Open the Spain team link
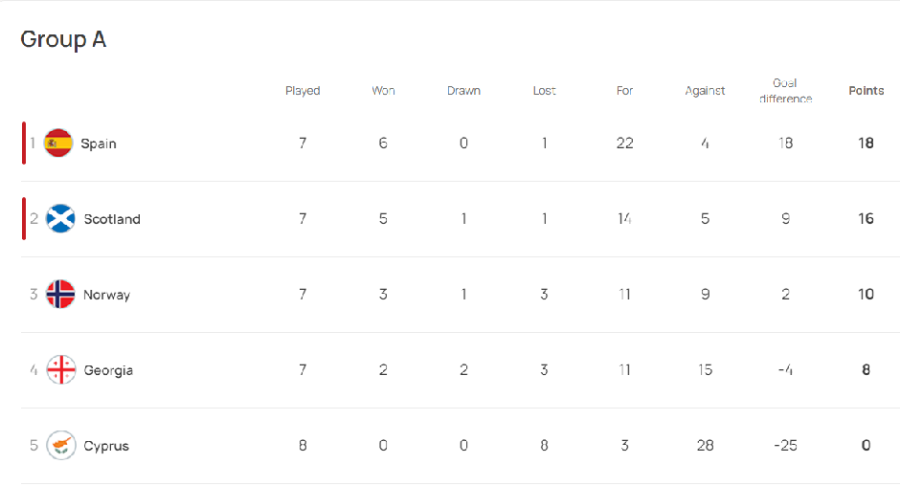 click(98, 143)
